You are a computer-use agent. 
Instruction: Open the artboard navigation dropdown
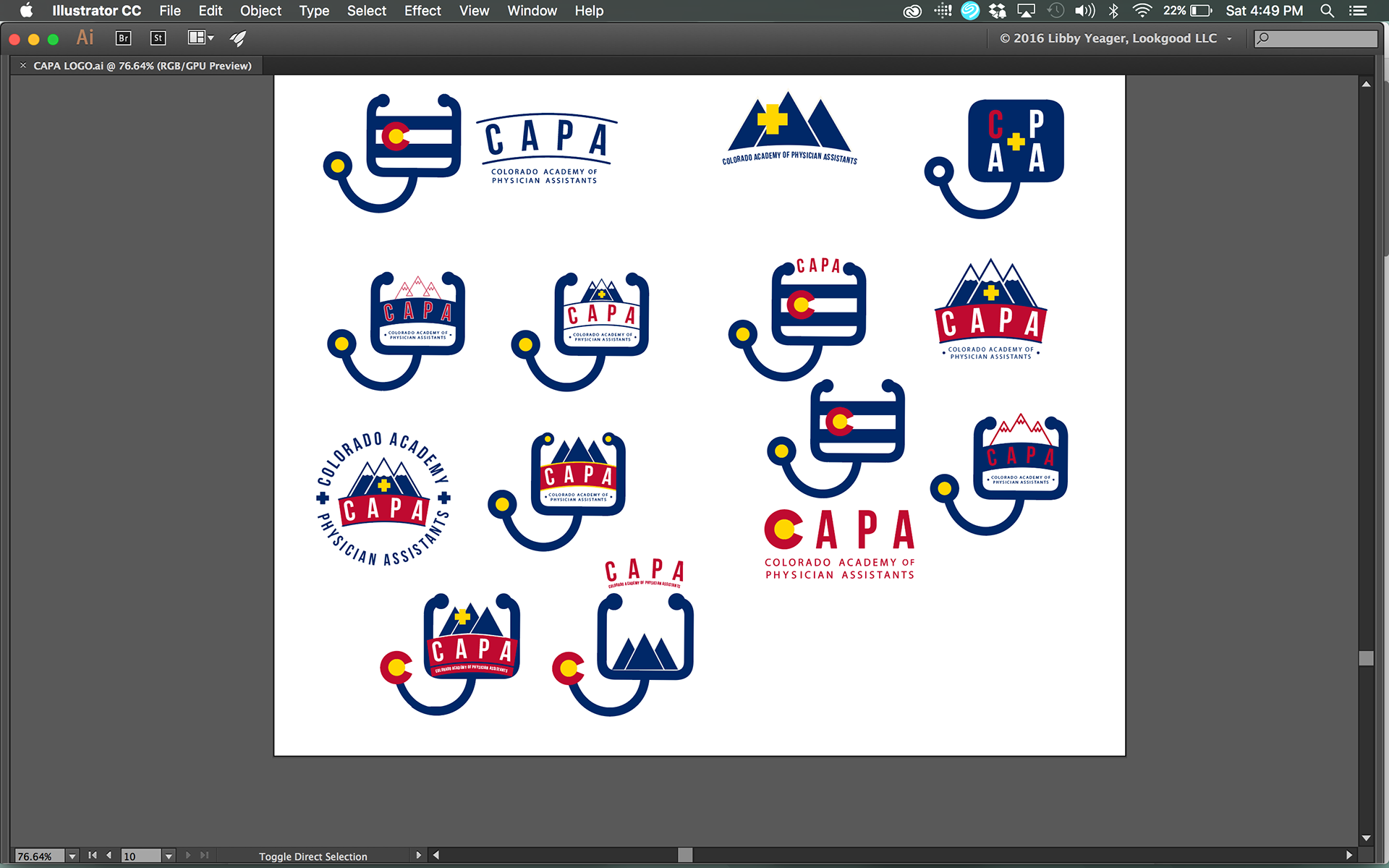point(169,856)
